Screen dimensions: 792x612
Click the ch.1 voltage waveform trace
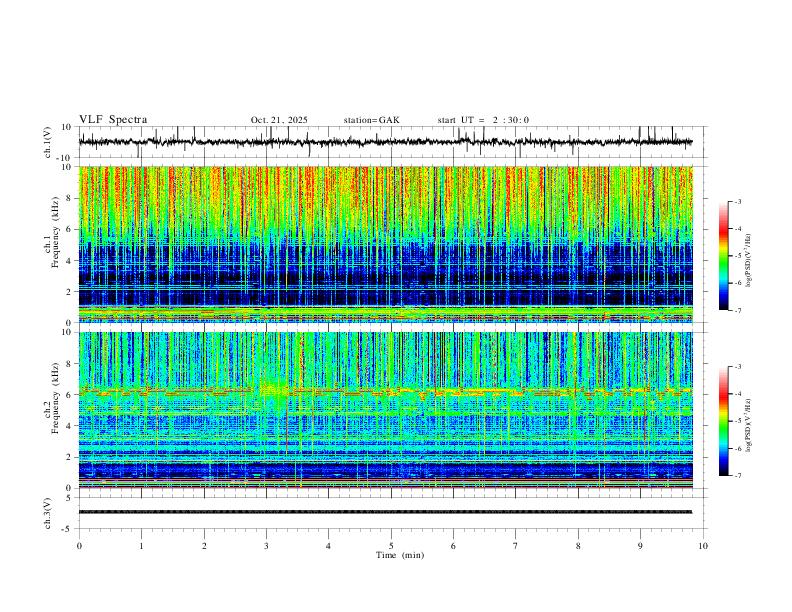[385, 142]
